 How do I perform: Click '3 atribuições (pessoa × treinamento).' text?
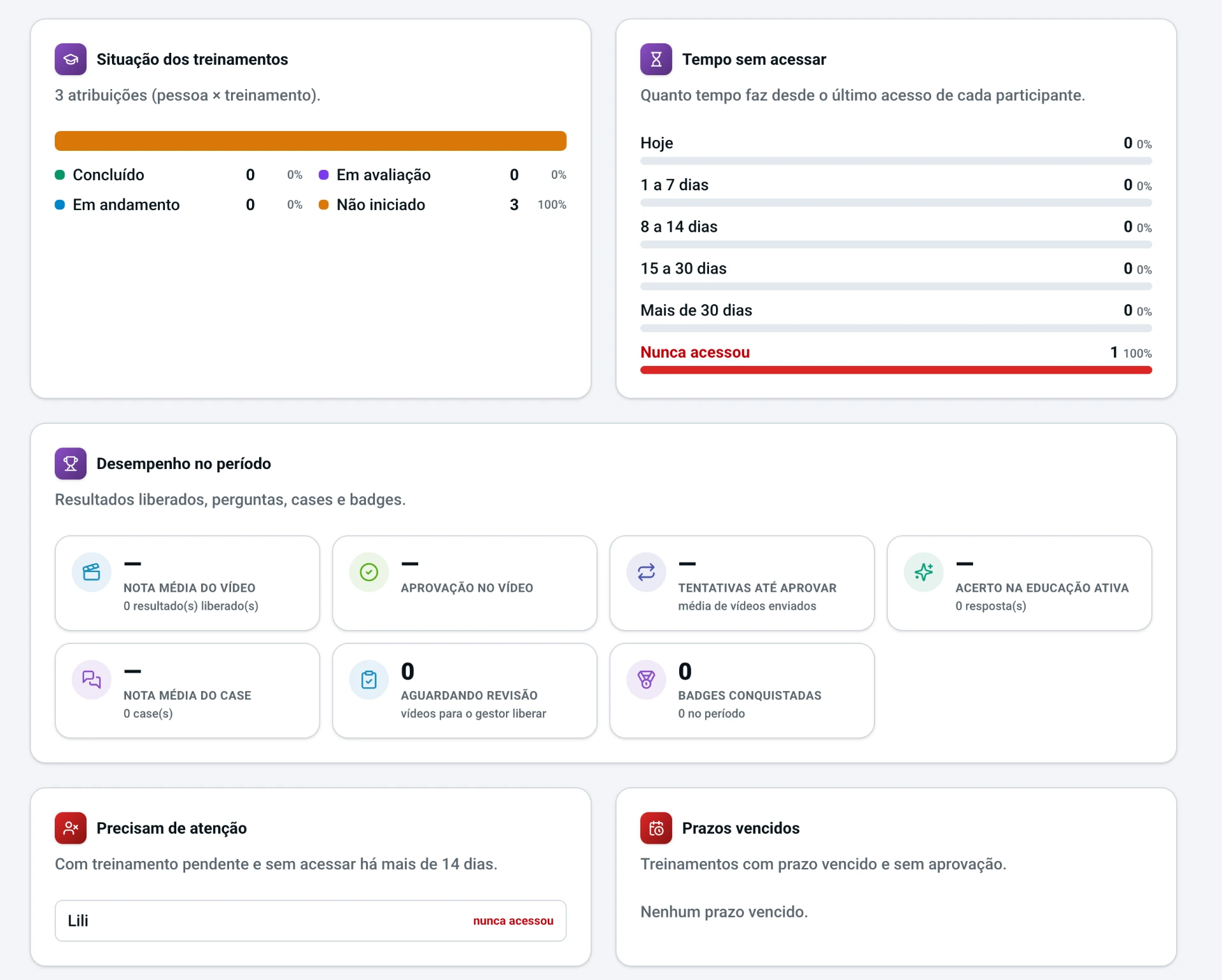pos(188,95)
